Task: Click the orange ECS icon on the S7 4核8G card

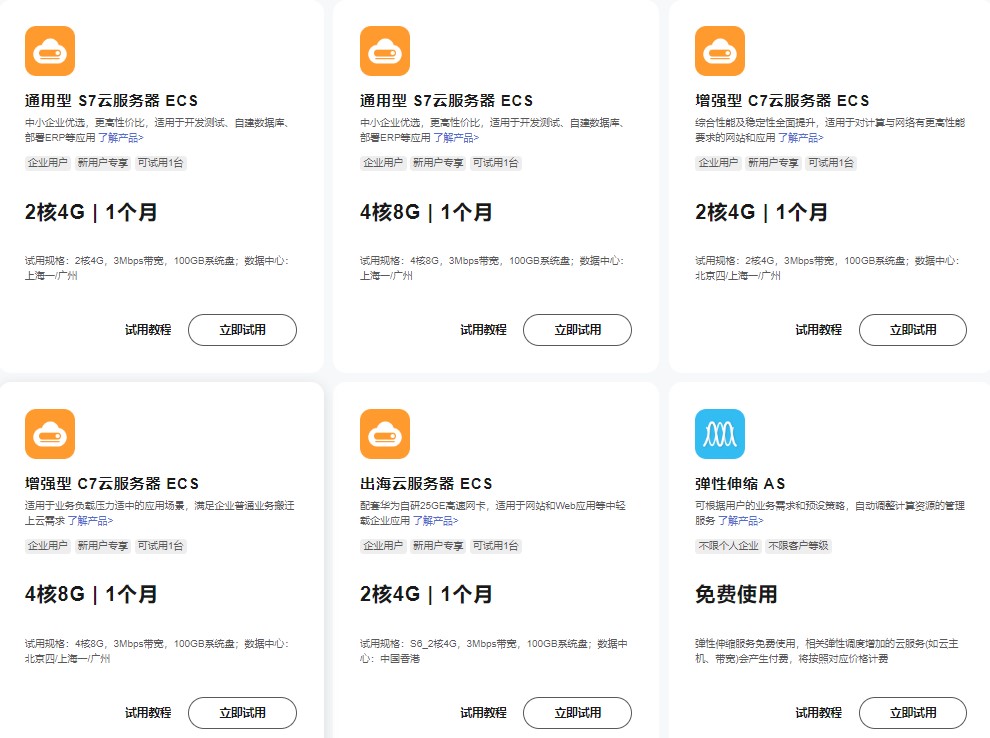Action: pyautogui.click(x=385, y=51)
